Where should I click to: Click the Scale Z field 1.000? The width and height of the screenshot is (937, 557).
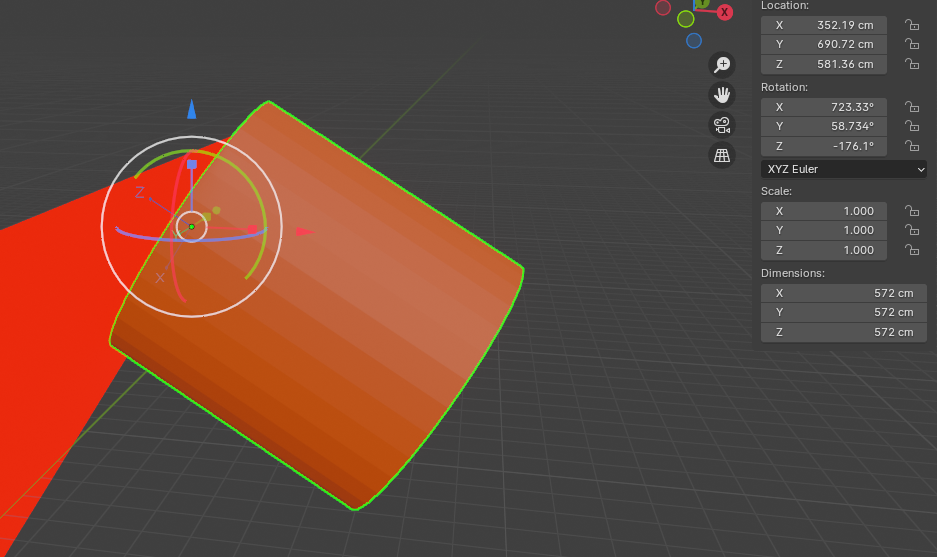click(x=823, y=250)
